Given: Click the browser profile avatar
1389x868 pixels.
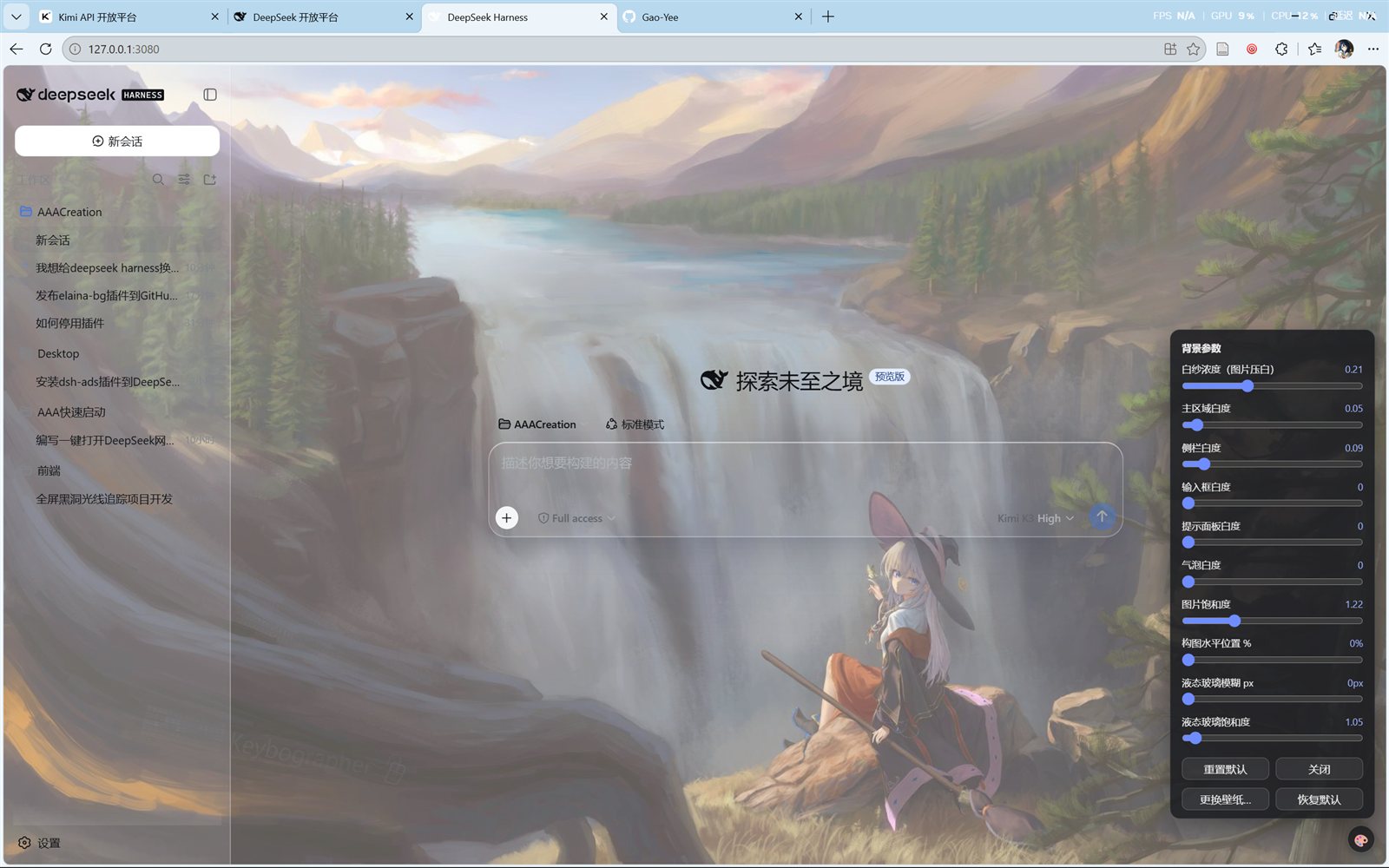Looking at the screenshot, I should (1344, 49).
